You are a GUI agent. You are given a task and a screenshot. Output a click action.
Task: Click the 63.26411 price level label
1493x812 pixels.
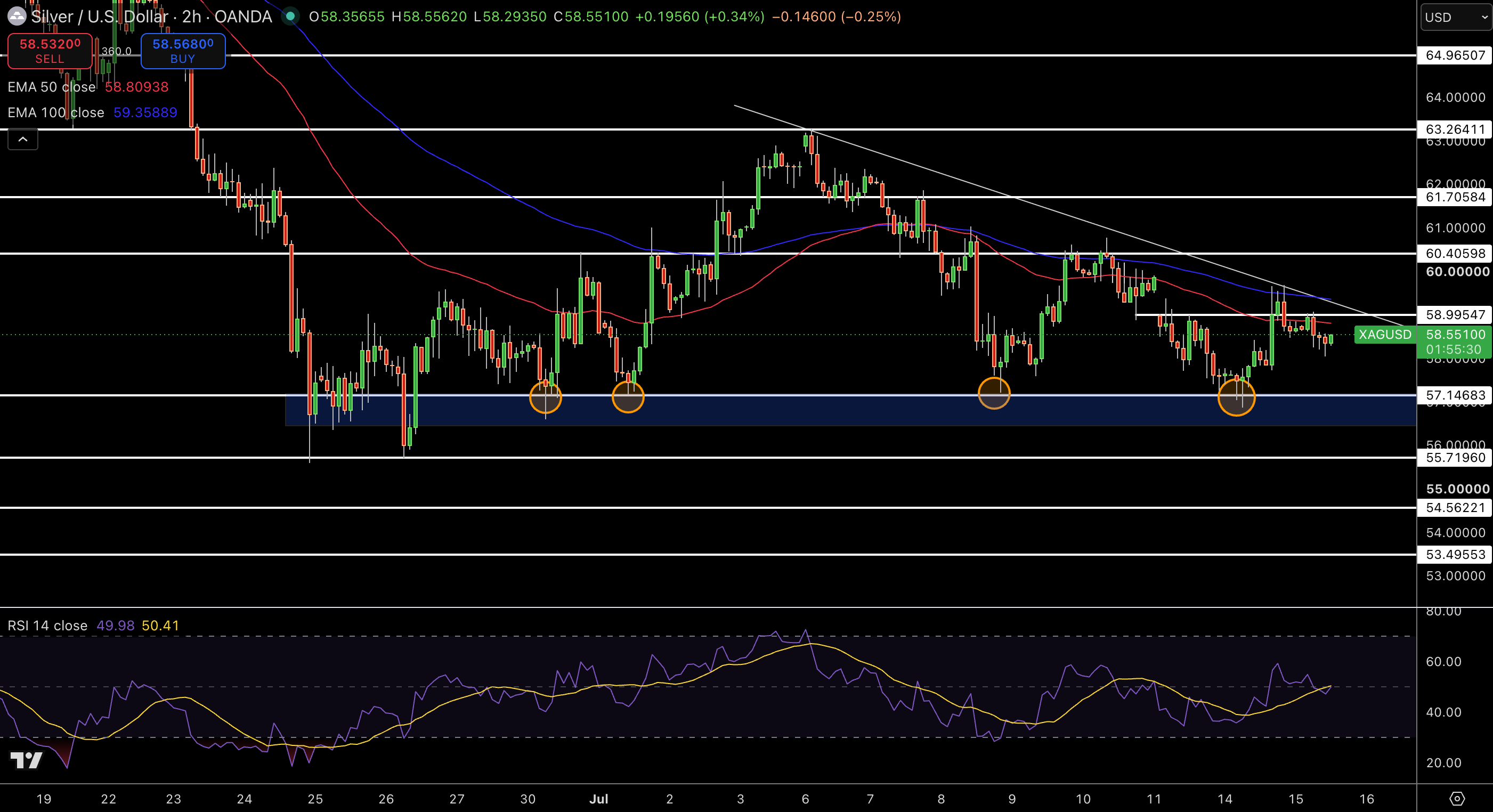[x=1455, y=128]
